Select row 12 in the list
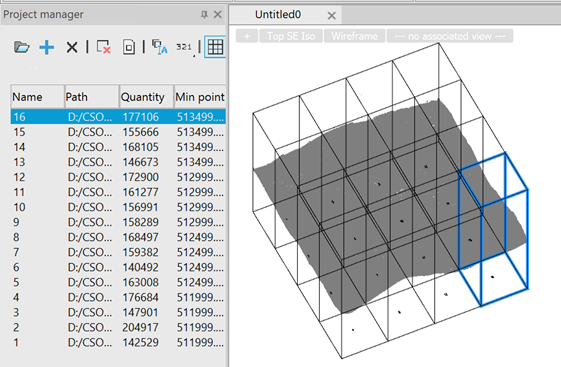The width and height of the screenshot is (561, 367). (118, 177)
